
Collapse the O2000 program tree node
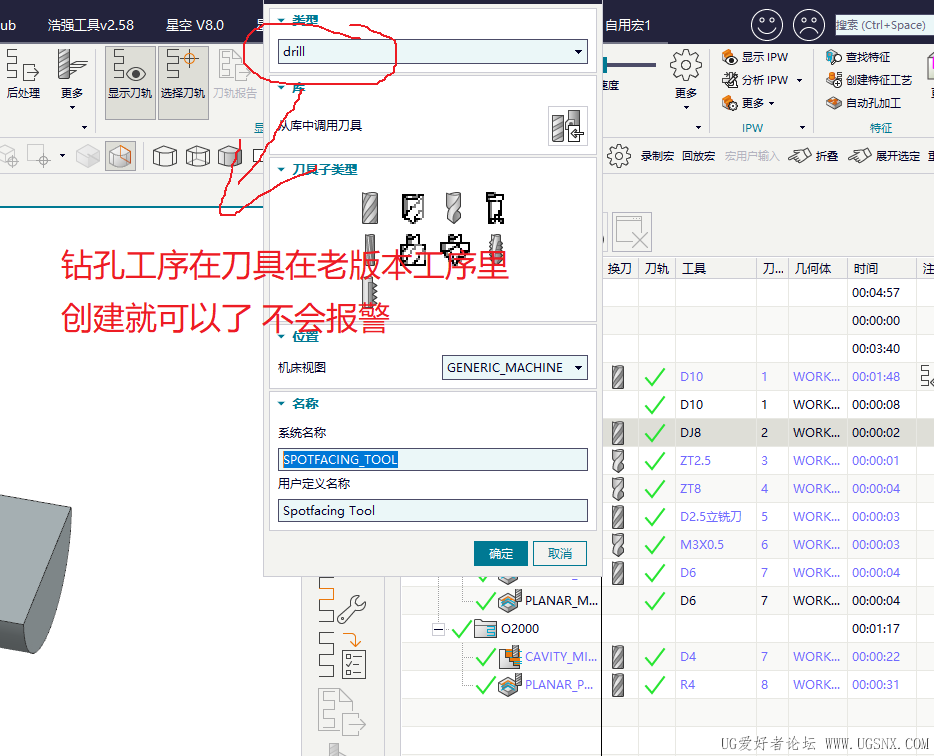[437, 628]
